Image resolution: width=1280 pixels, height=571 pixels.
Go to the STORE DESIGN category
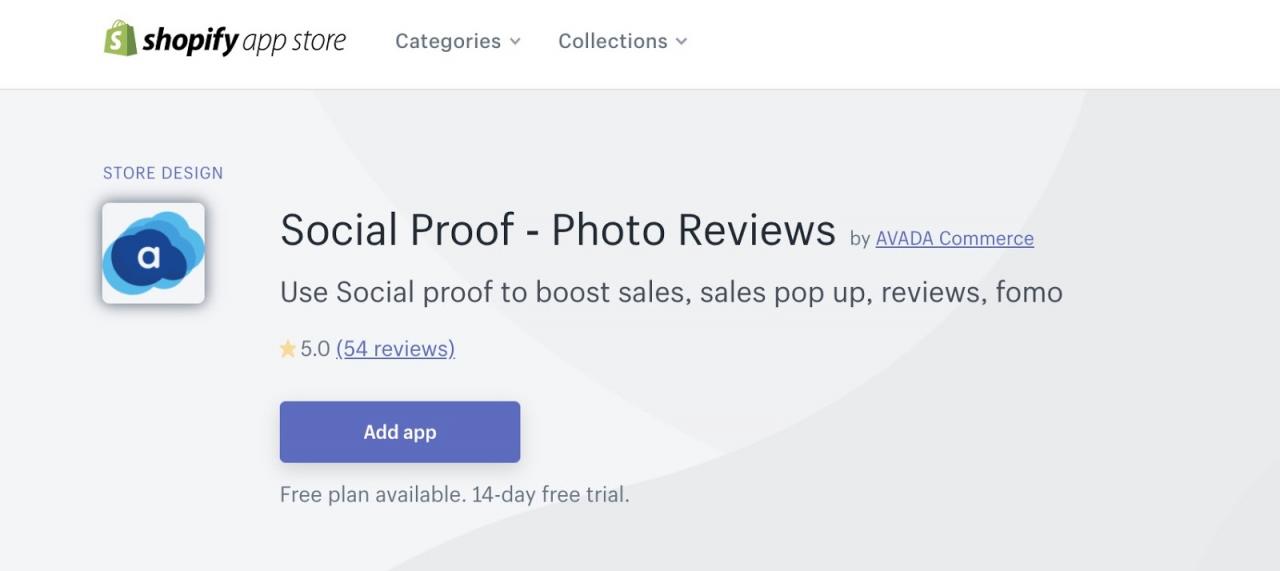click(163, 173)
